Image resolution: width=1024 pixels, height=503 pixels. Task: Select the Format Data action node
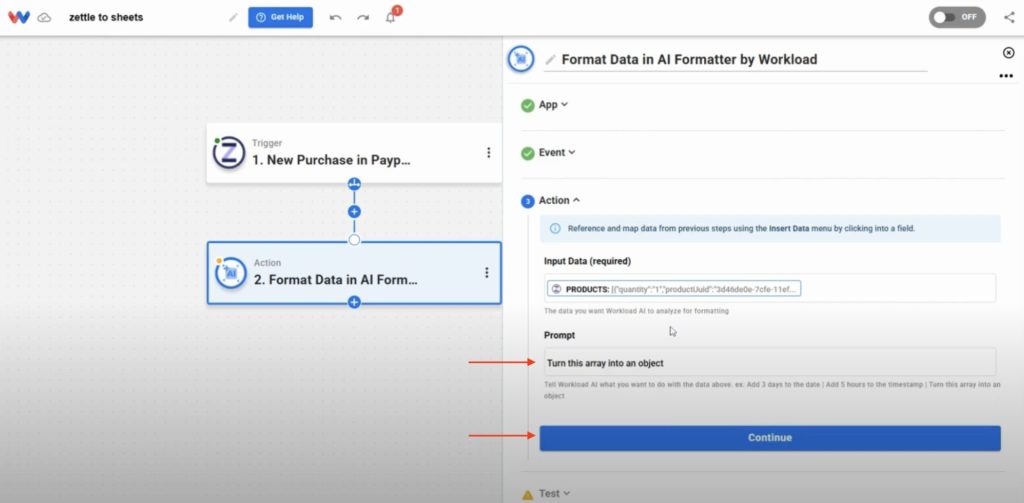click(354, 273)
